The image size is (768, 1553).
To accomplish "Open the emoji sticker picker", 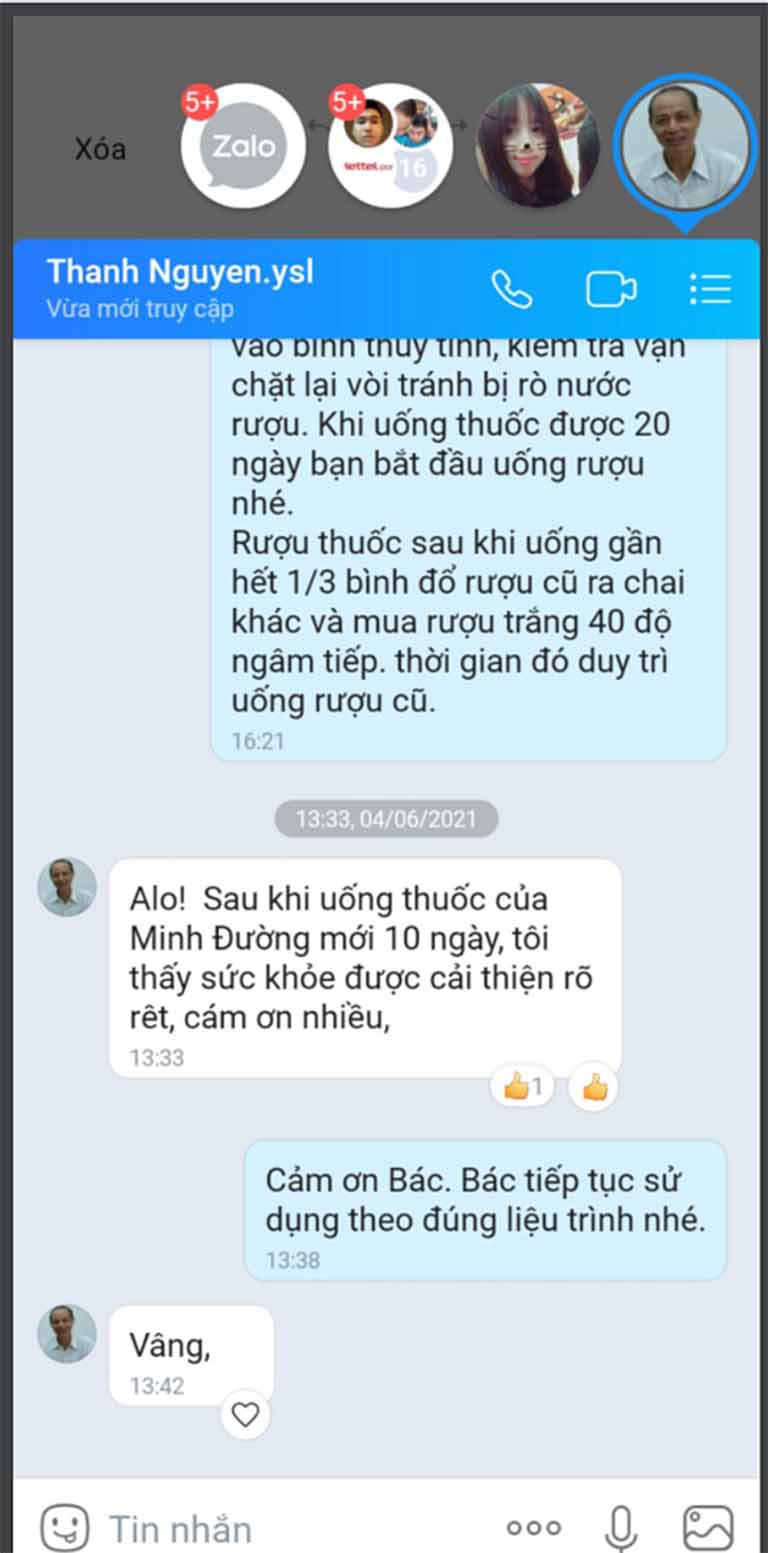I will pos(65,1528).
